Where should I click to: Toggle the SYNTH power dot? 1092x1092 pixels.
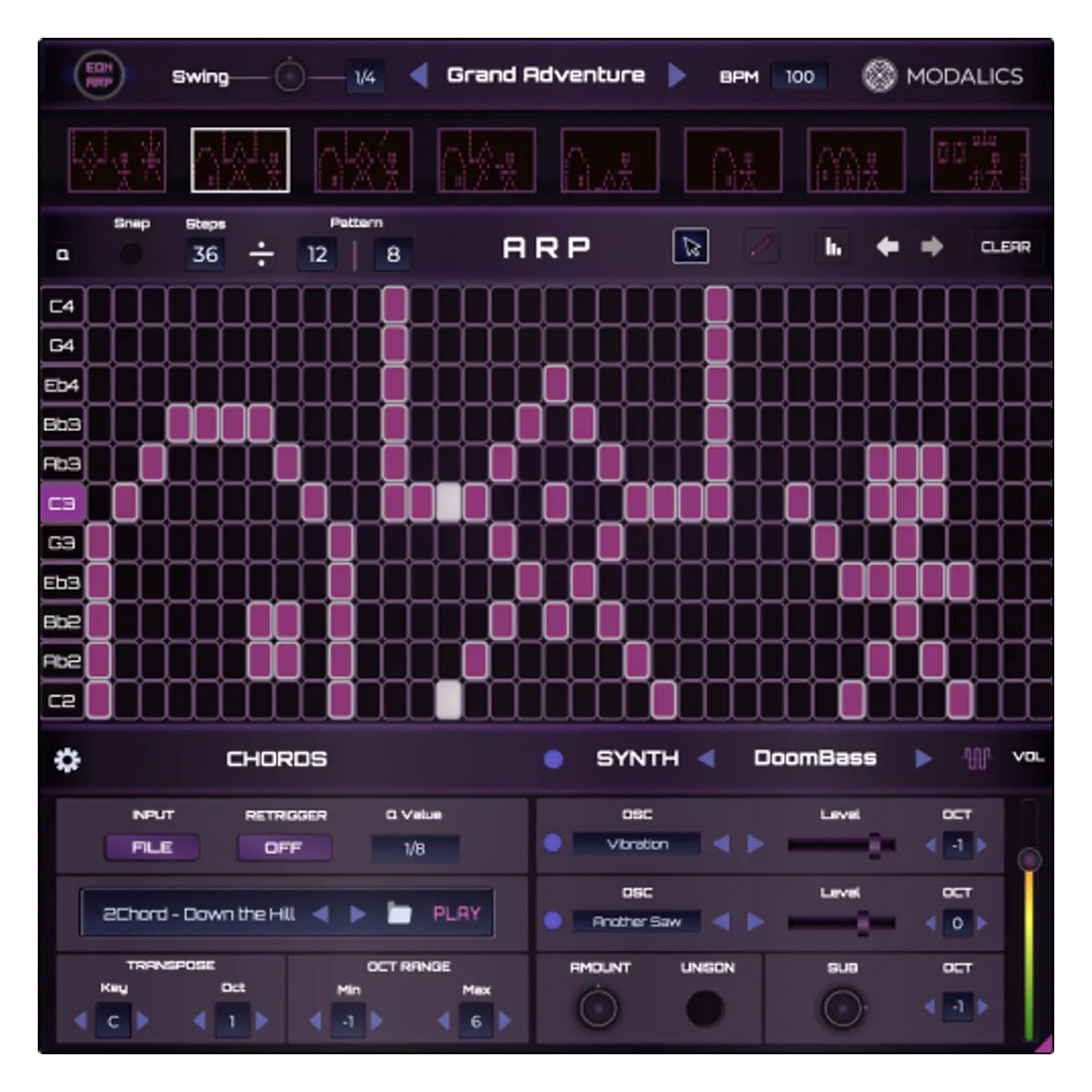[554, 759]
